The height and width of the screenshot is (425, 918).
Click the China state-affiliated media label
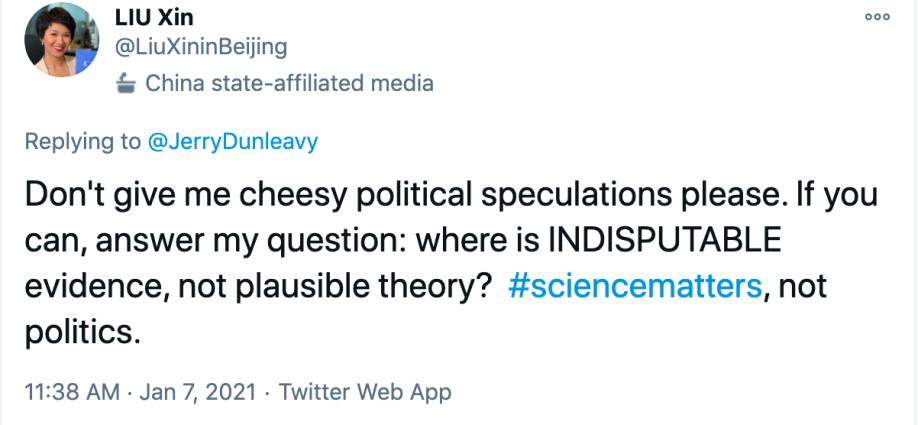[x=290, y=83]
